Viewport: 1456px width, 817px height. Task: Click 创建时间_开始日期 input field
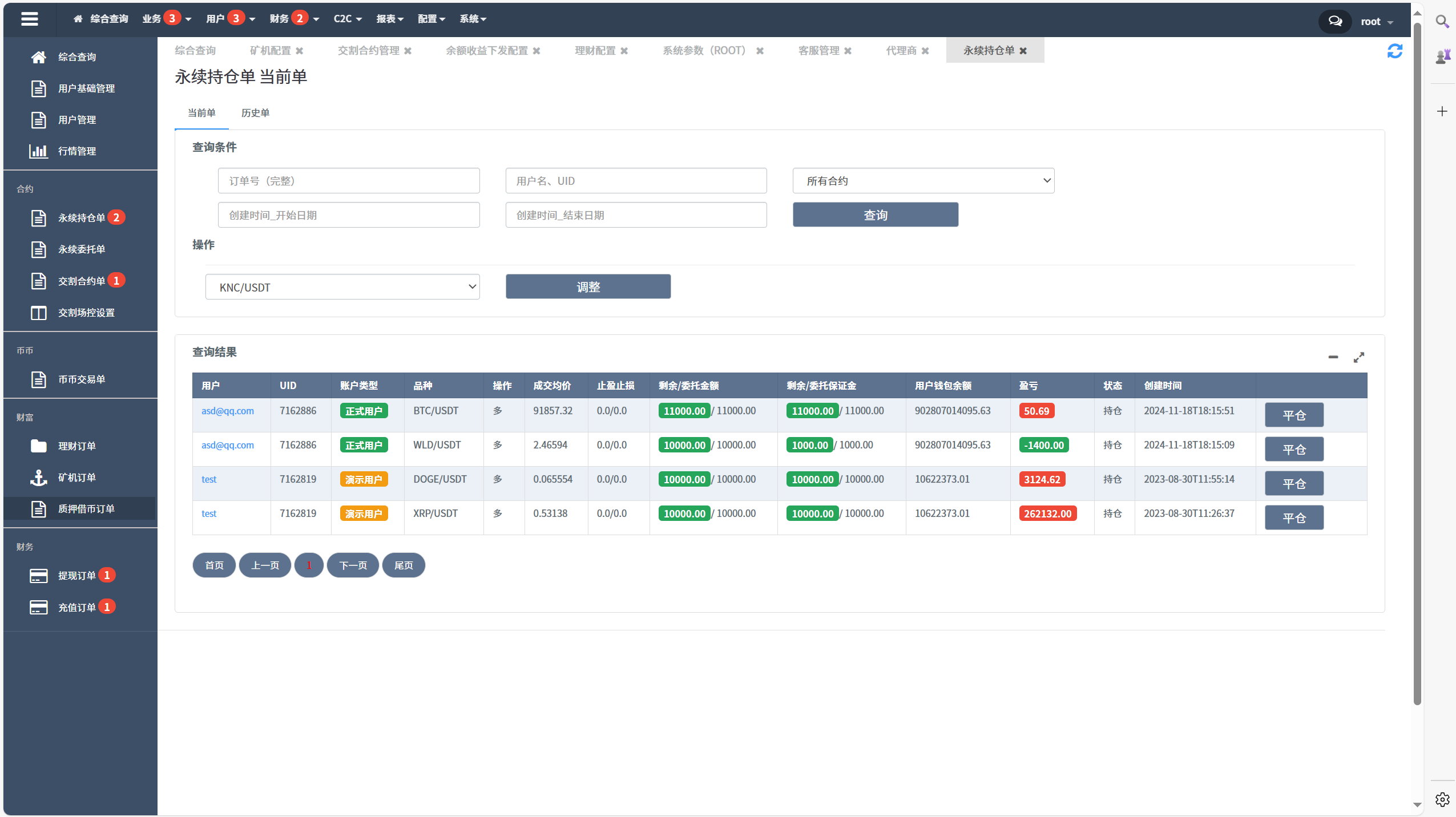click(x=348, y=215)
